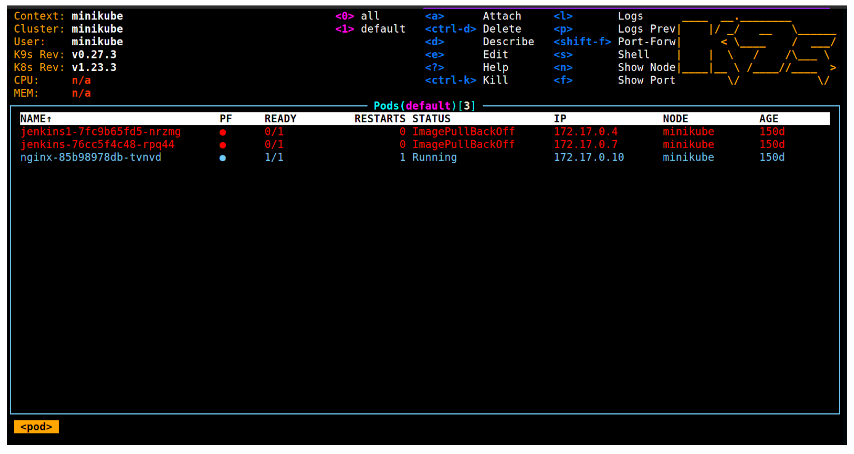Click the CPU n/a value
The image size is (854, 454).
click(81, 80)
